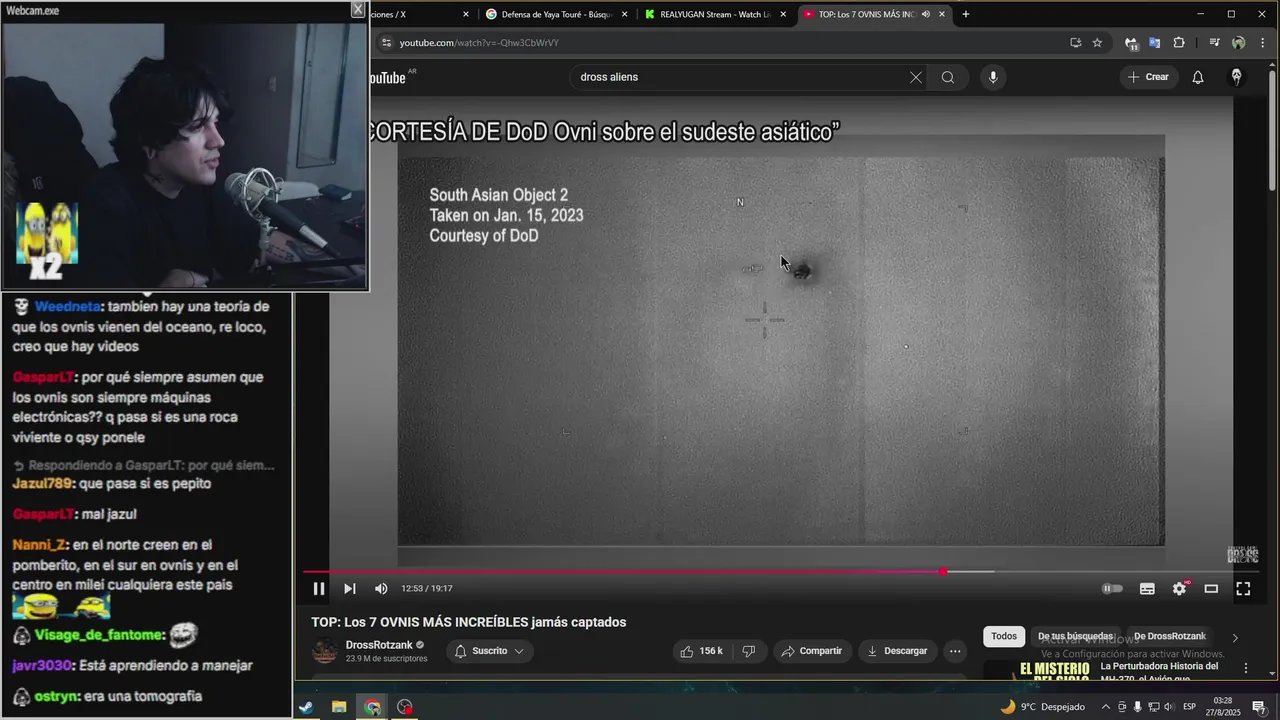Open video player settings gear
1280x720 pixels.
(1179, 589)
